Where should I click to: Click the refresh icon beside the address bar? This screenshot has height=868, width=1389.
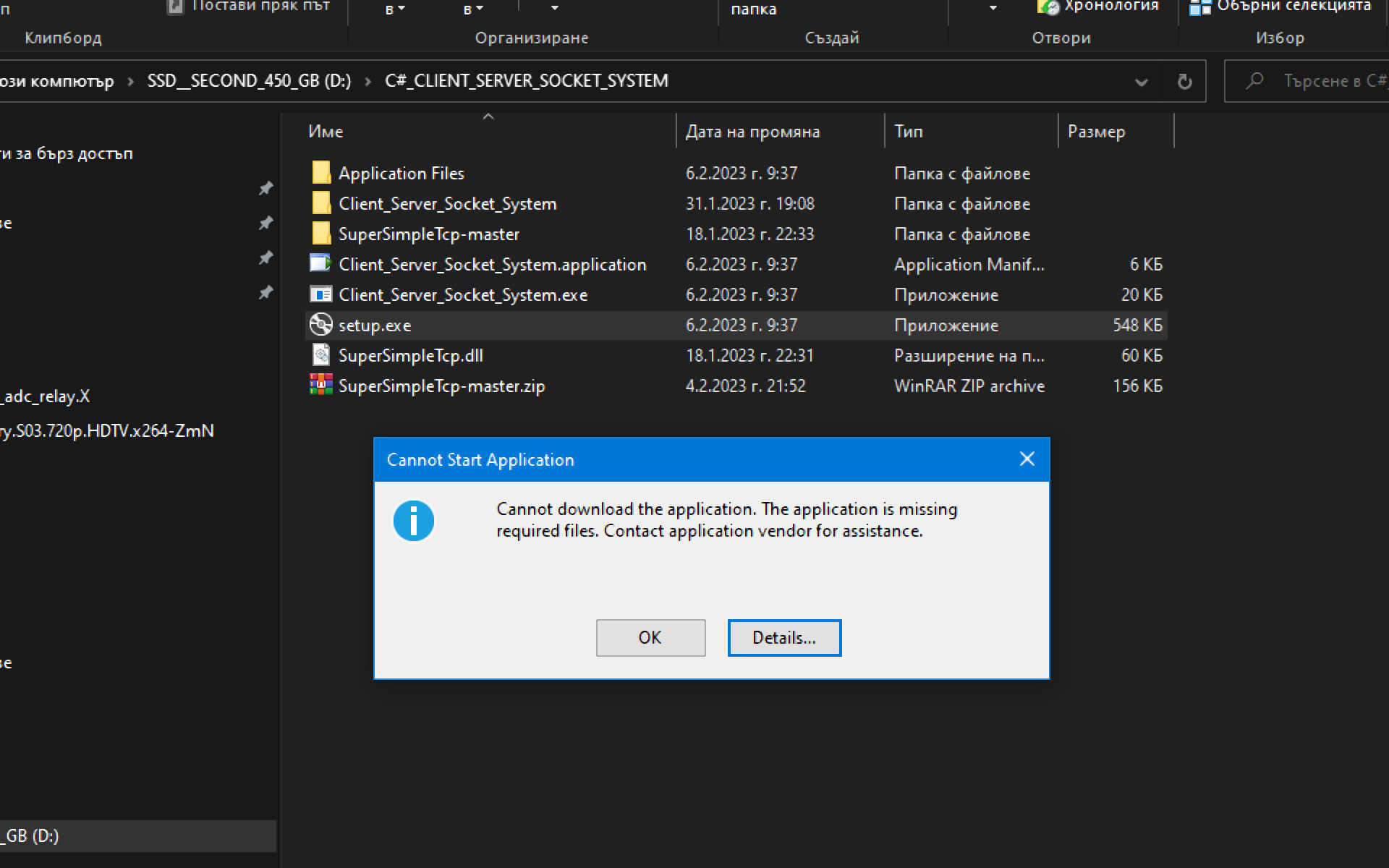click(x=1184, y=81)
